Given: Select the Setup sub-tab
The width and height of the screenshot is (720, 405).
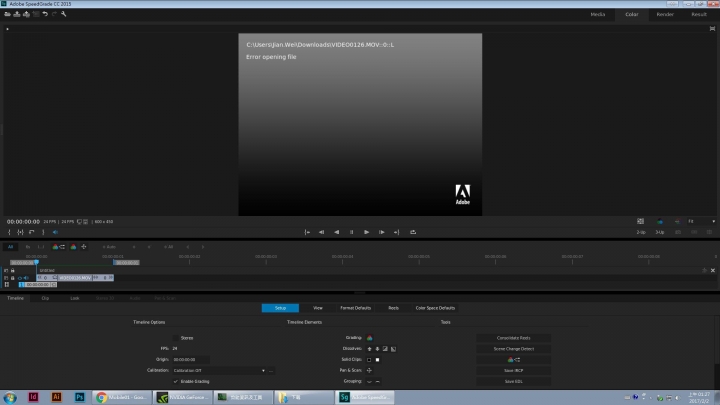Looking at the screenshot, I should [x=280, y=308].
